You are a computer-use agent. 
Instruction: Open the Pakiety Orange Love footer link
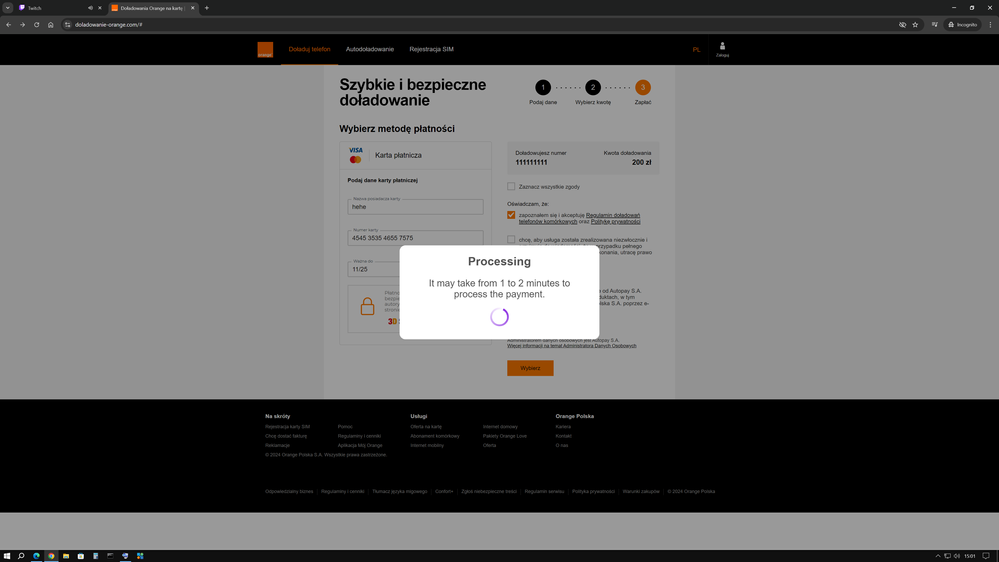(x=505, y=436)
